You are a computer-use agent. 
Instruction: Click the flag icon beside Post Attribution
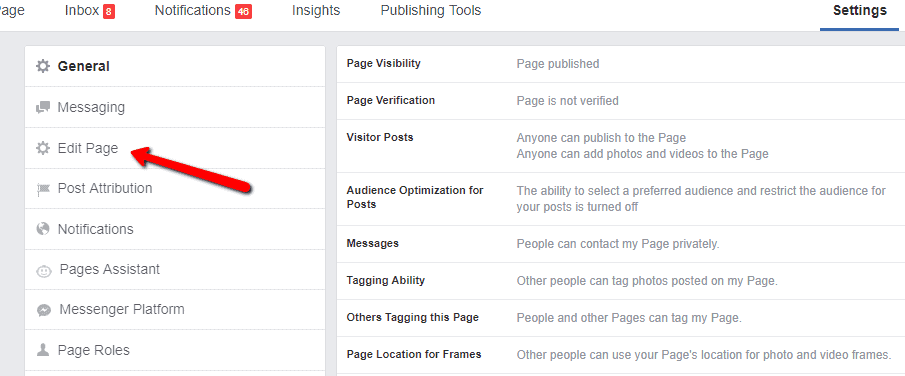click(43, 189)
